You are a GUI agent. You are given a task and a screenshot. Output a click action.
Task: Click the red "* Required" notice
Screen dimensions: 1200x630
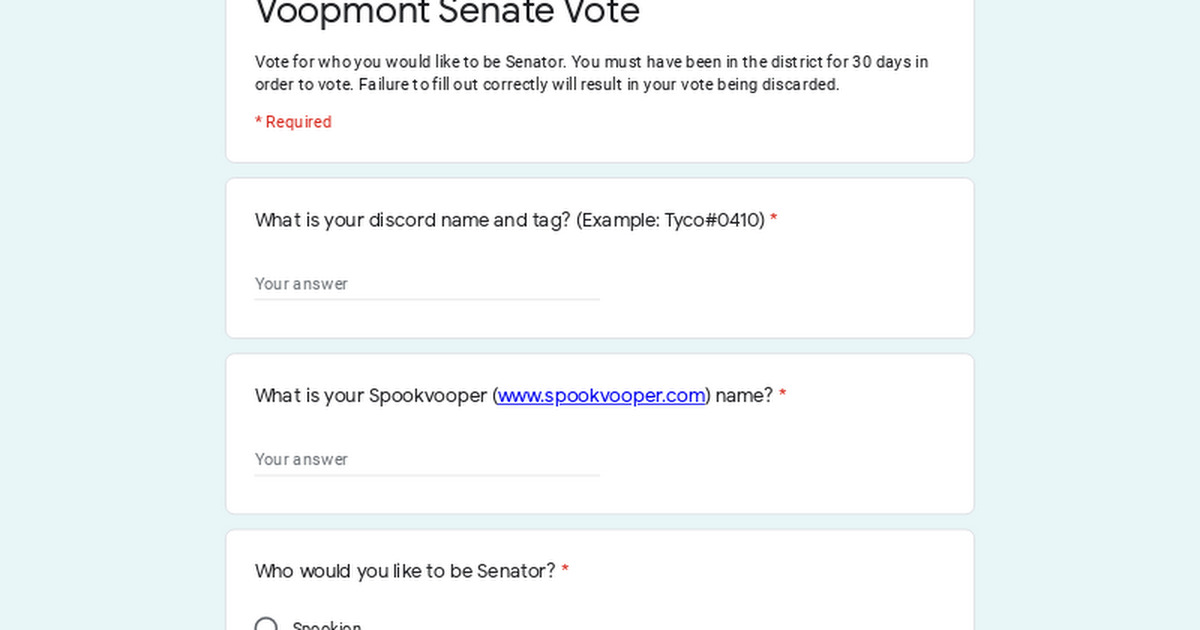(293, 122)
